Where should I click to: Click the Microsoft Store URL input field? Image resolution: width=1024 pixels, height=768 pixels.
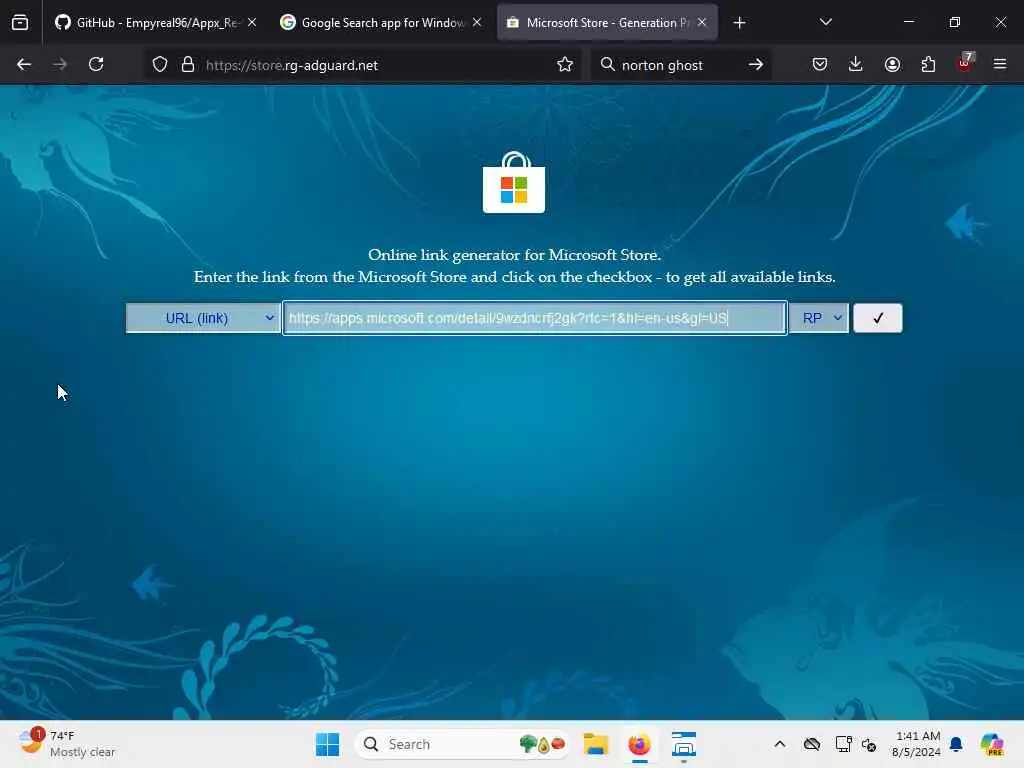coord(535,318)
